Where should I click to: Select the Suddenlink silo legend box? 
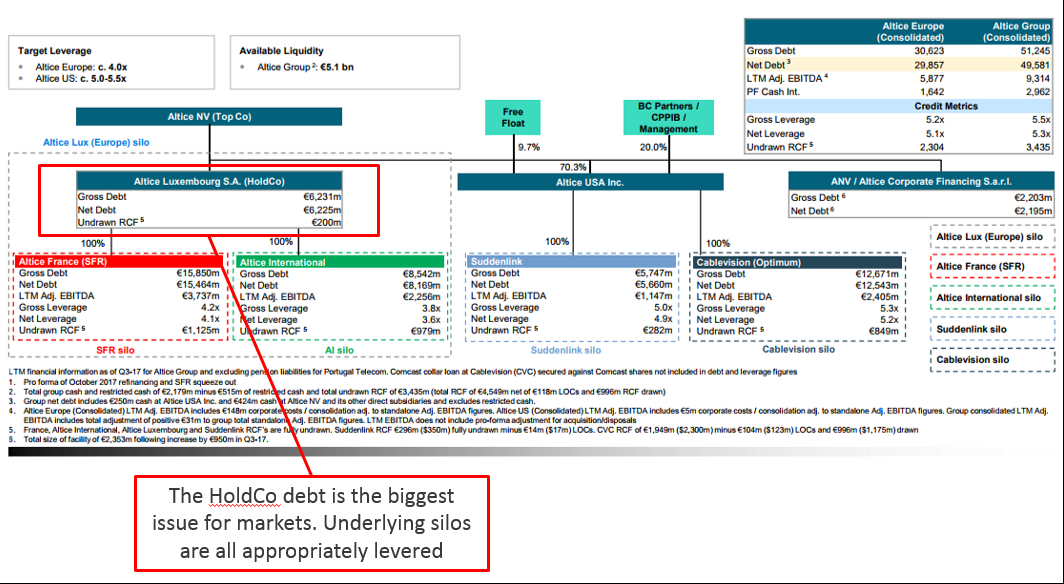click(x=992, y=329)
